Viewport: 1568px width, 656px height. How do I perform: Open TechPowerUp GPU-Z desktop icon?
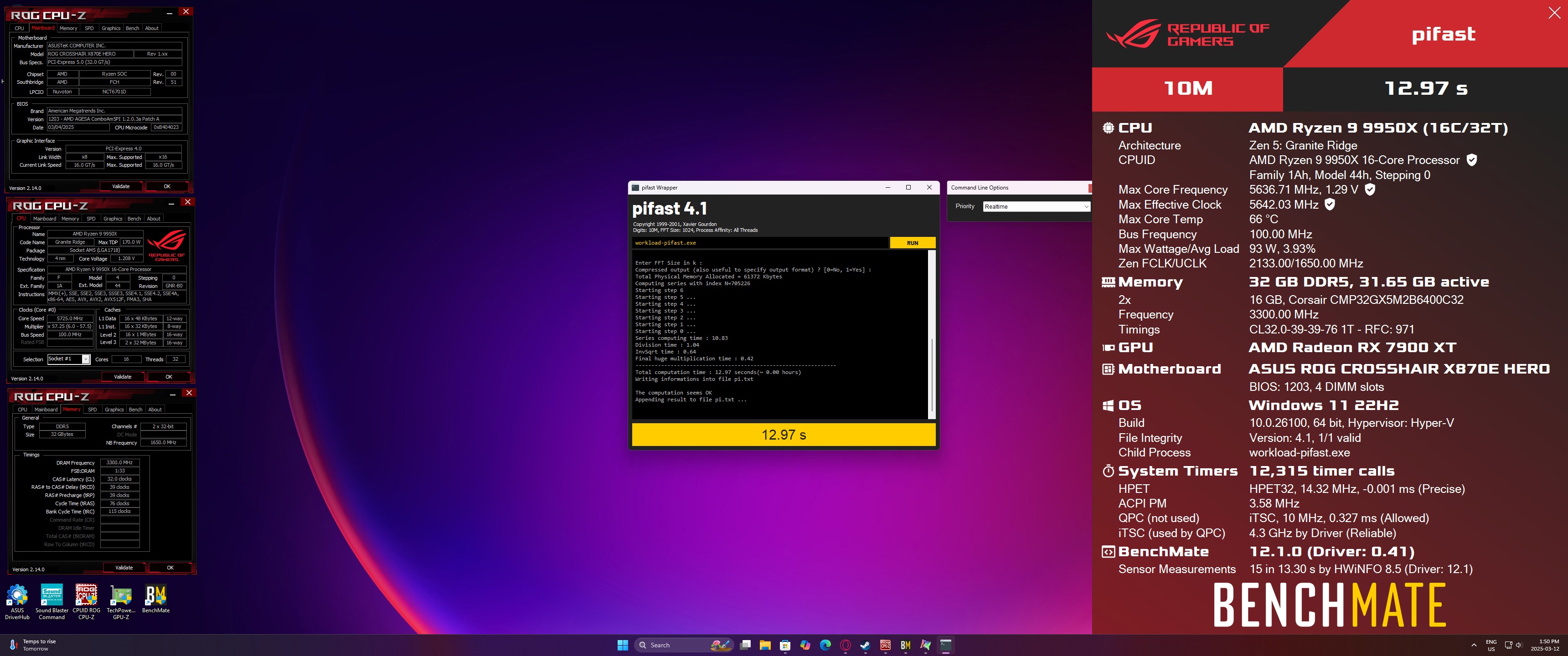(x=121, y=602)
